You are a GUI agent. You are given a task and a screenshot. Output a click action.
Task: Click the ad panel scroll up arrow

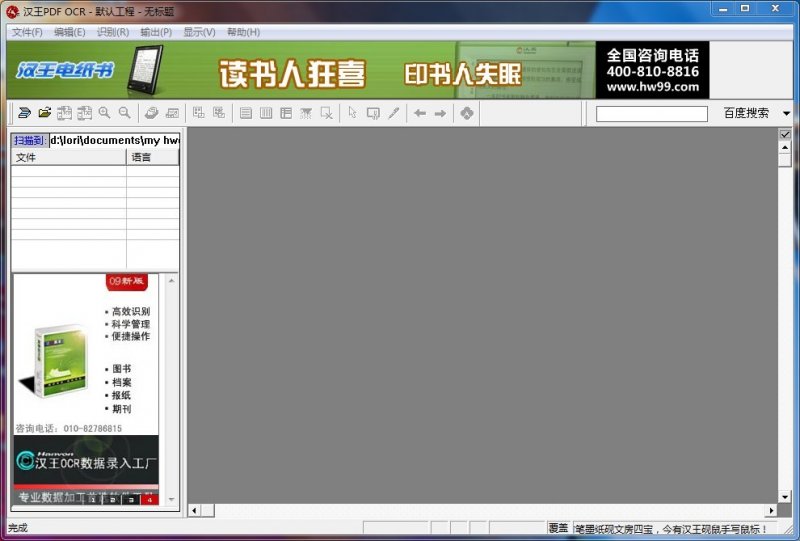171,281
